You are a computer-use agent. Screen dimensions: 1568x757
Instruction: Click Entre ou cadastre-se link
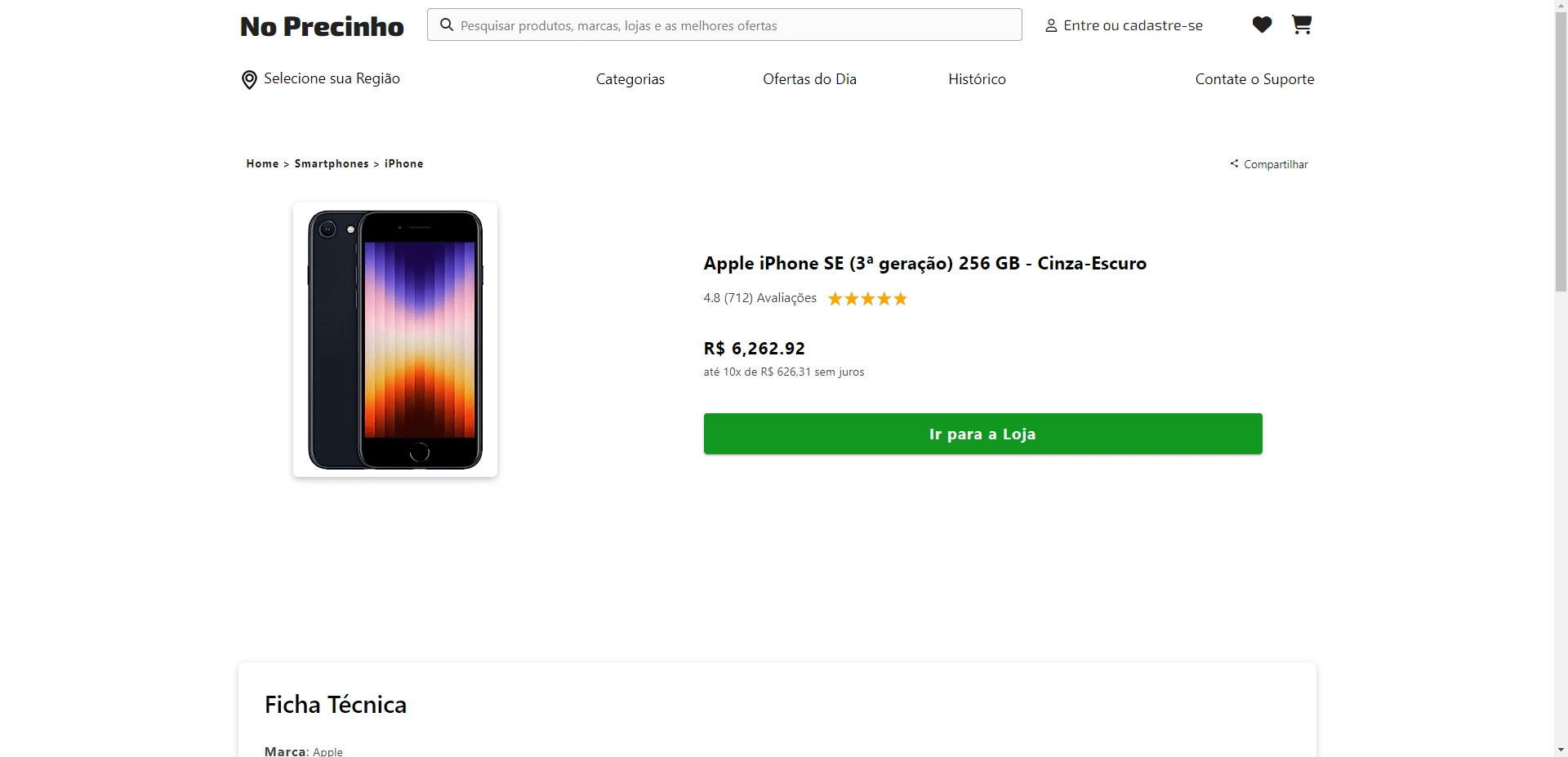point(1133,26)
